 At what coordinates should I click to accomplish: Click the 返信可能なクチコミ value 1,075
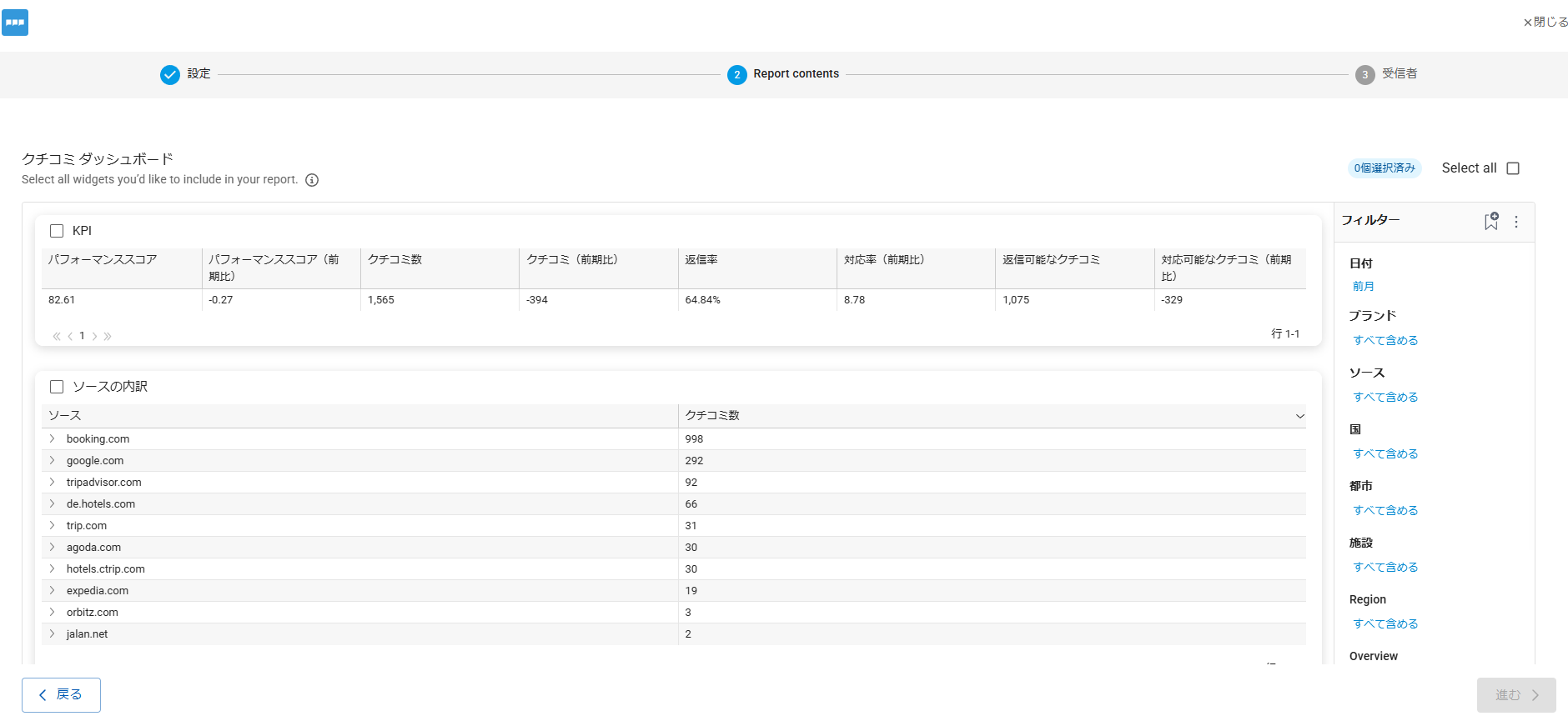pyautogui.click(x=1016, y=300)
